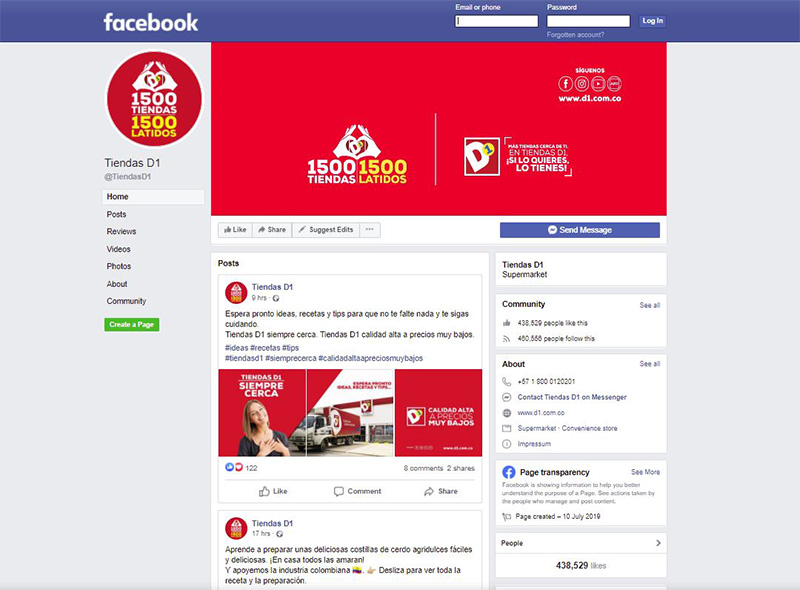Viewport: 800px width, 590px height.
Task: Click the Facebook logo in header
Action: tap(151, 22)
